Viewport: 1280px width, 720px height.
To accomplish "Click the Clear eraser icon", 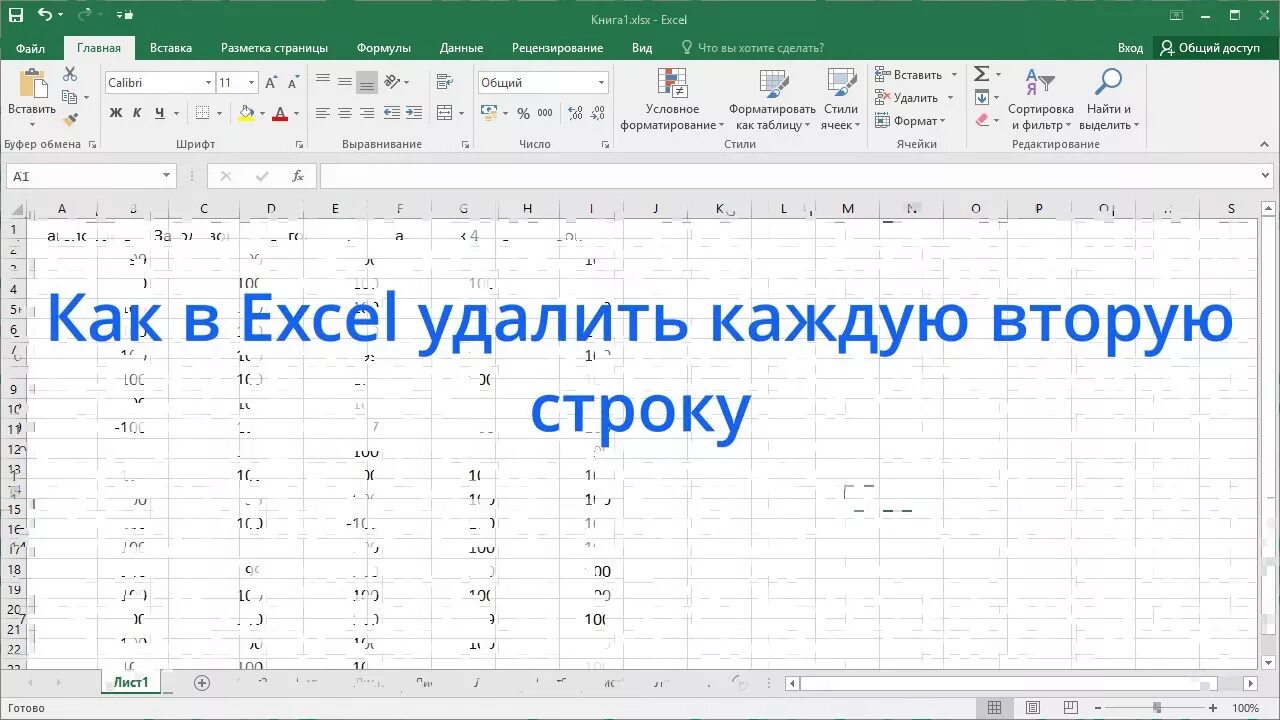I will [x=982, y=120].
